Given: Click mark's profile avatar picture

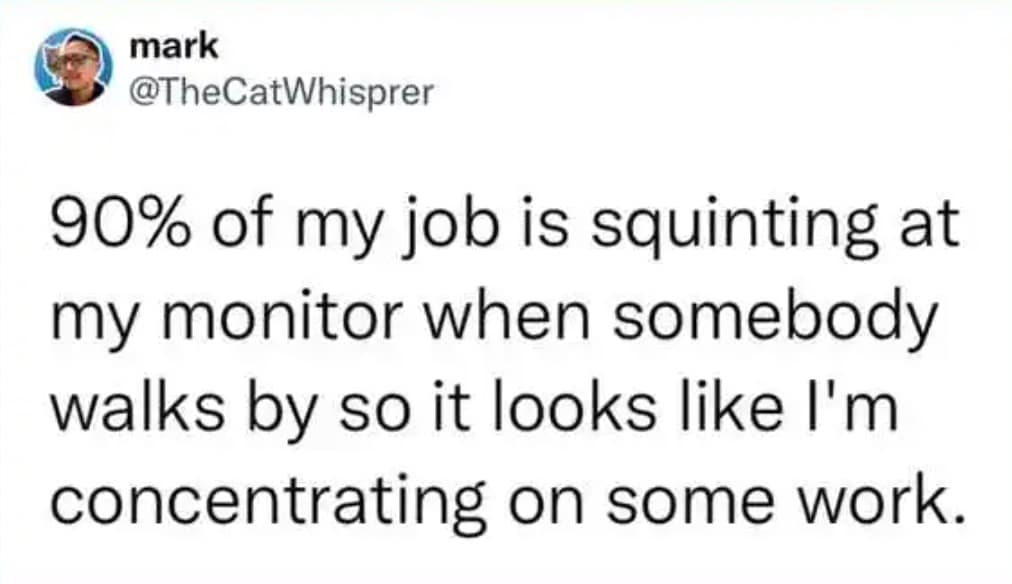Looking at the screenshot, I should [x=73, y=67].
